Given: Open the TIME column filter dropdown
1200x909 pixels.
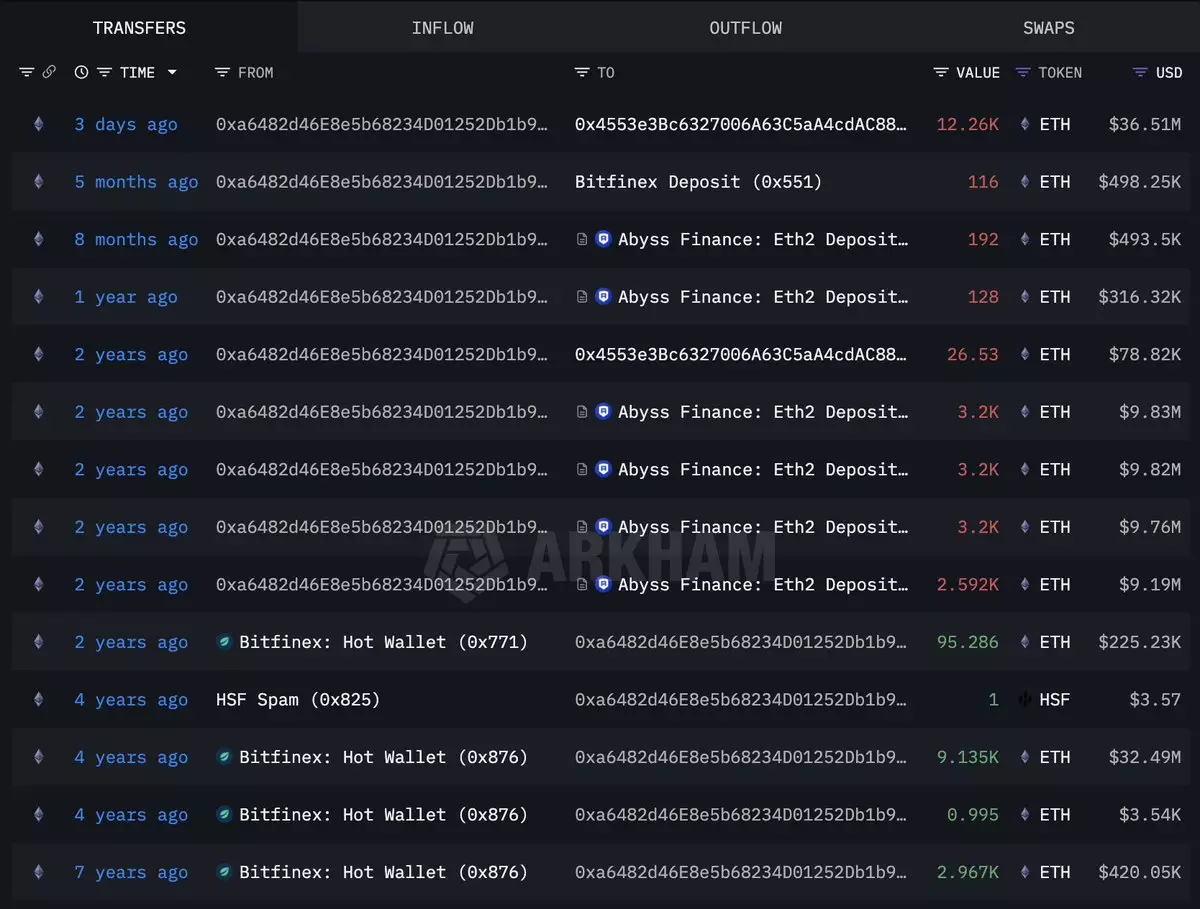Looking at the screenshot, I should tap(104, 73).
